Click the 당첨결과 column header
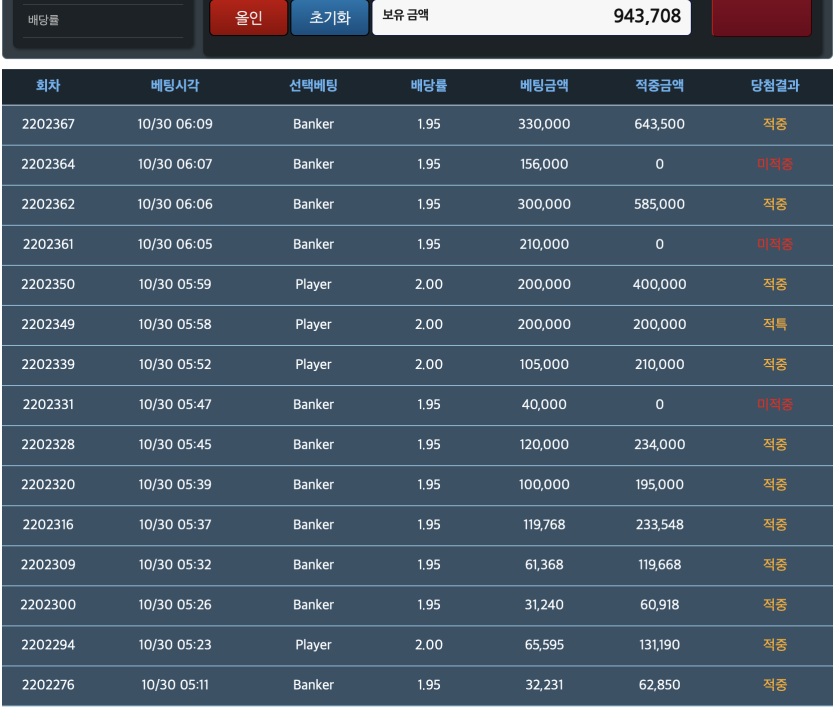This screenshot has height=711, width=835. click(775, 85)
